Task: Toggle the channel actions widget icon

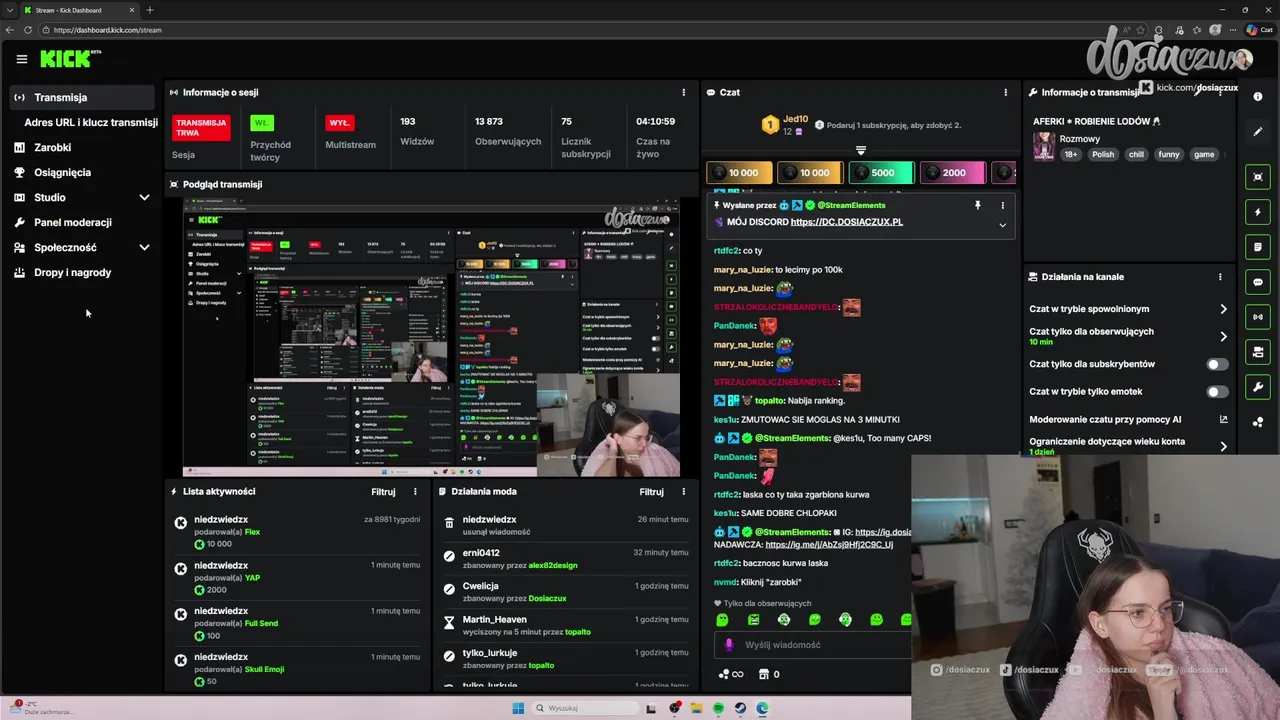Action: (1258, 352)
